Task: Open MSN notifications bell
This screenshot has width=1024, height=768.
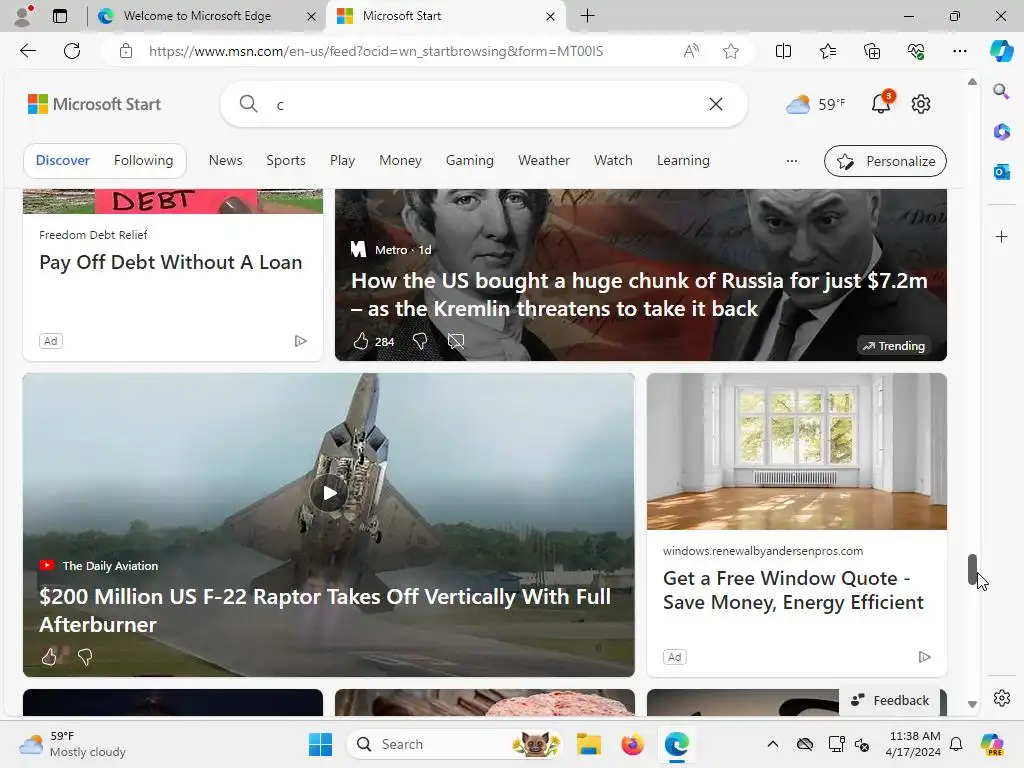Action: click(881, 103)
